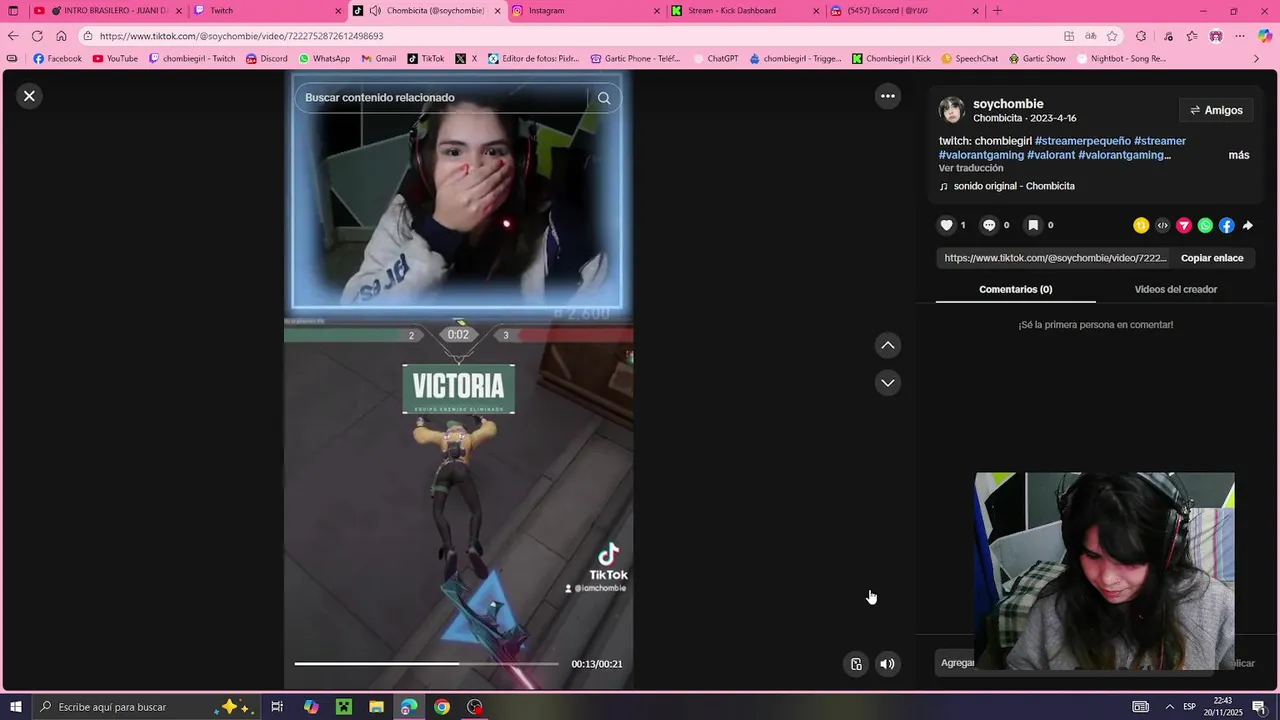This screenshot has height=720, width=1280.
Task: Switch to Instagram browser tab
Action: [x=585, y=11]
